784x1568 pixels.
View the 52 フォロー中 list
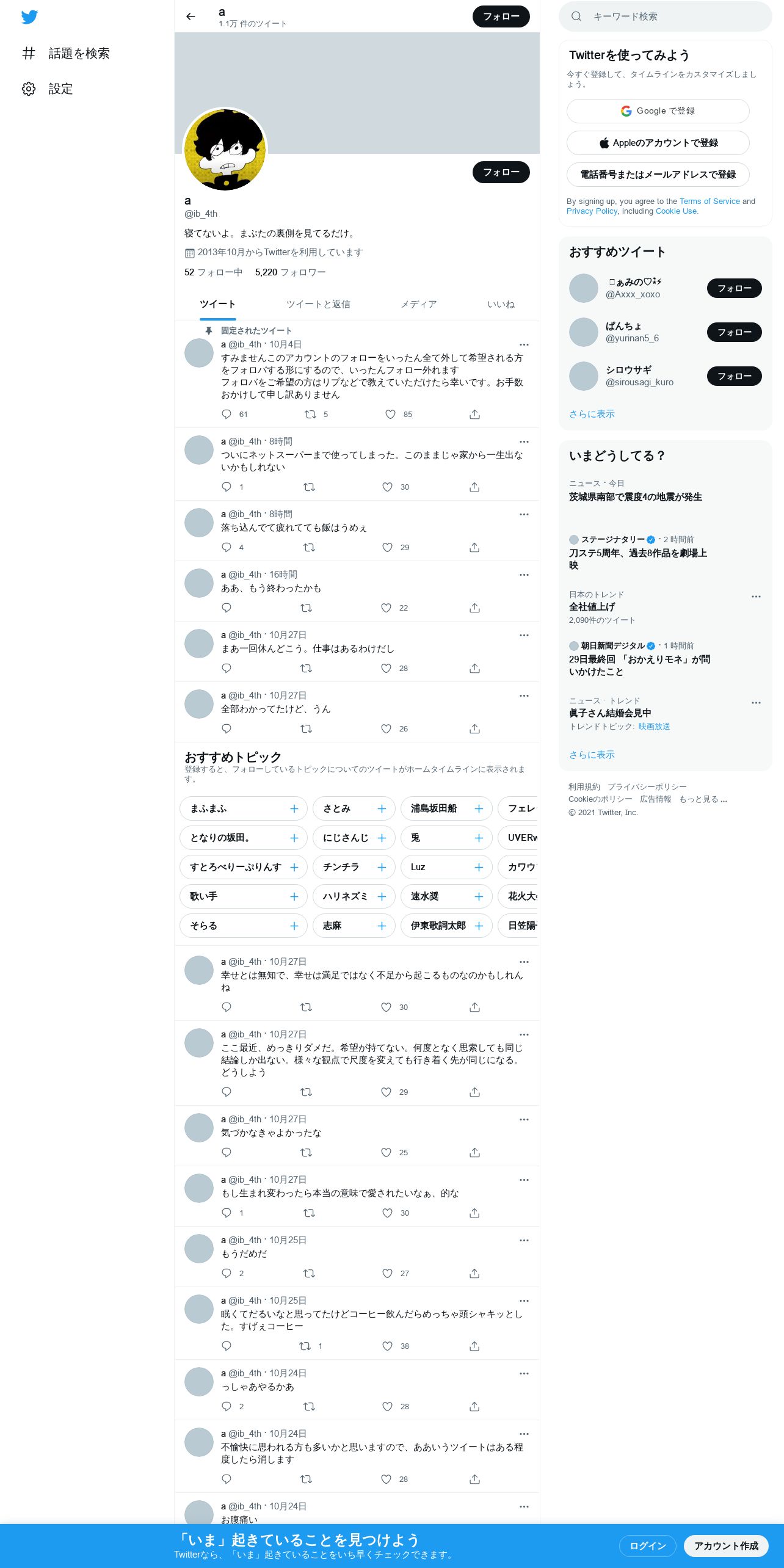click(213, 272)
